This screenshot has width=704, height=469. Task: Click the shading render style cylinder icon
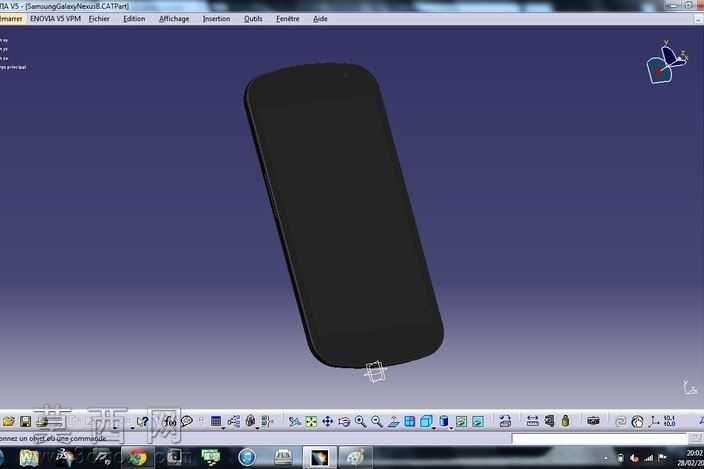(444, 421)
